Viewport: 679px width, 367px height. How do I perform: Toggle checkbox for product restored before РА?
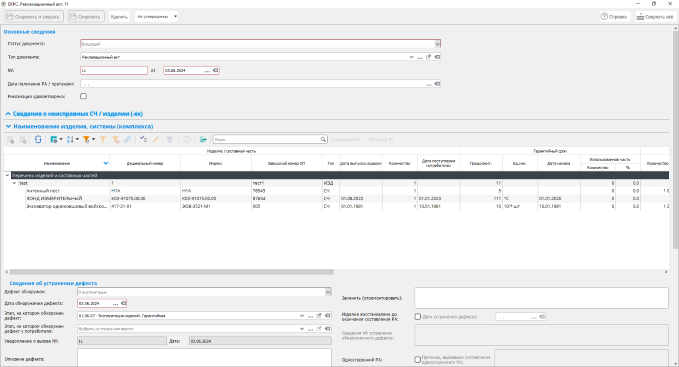point(418,317)
